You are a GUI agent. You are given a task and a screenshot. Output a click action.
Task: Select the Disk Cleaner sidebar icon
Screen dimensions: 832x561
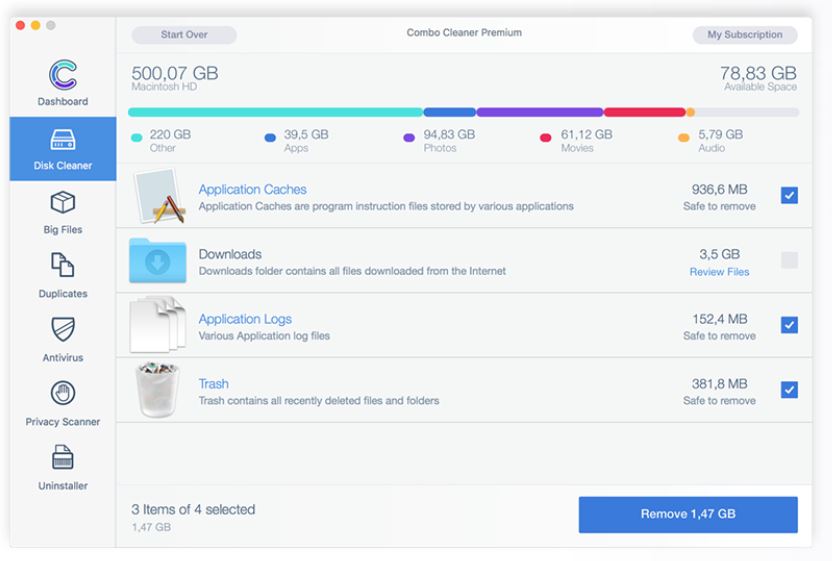(62, 141)
